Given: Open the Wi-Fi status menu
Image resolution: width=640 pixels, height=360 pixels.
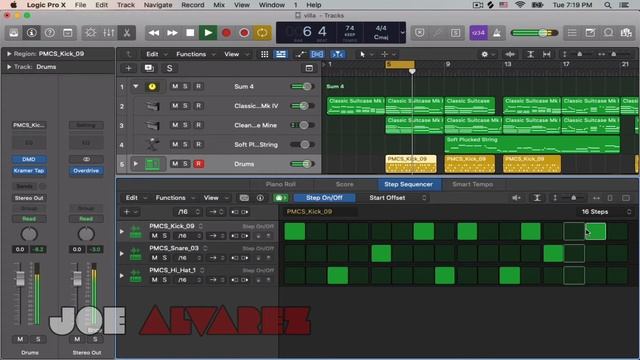Looking at the screenshot, I should click(x=520, y=5).
